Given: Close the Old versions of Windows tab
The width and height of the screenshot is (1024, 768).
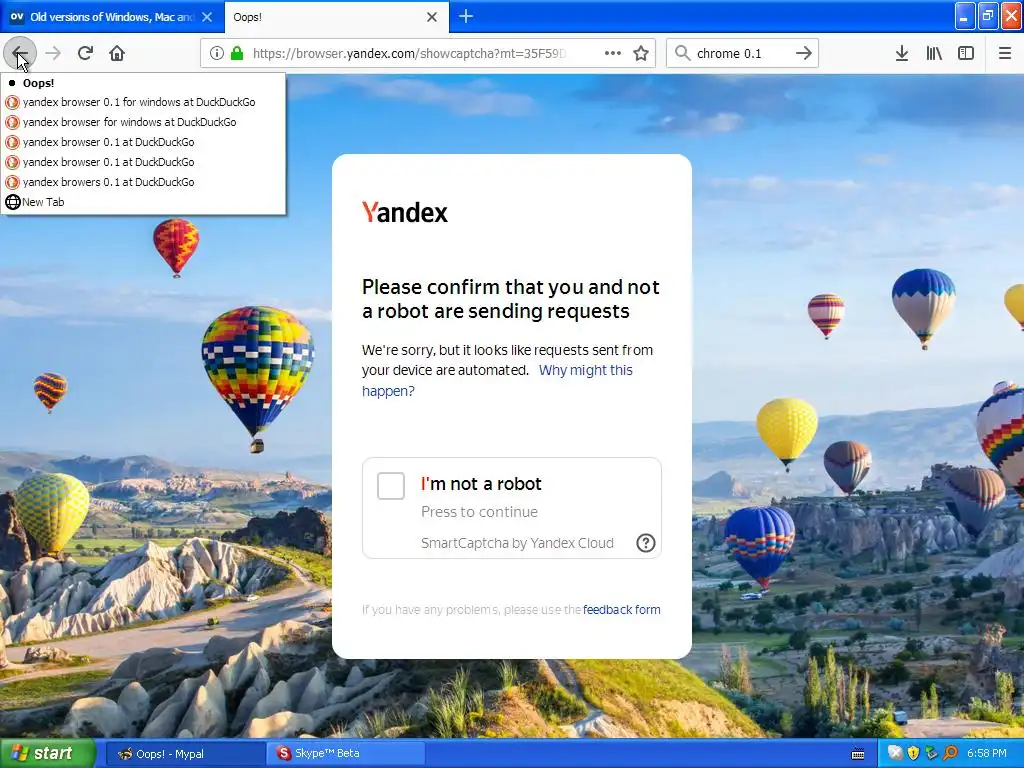Looking at the screenshot, I should click(x=207, y=17).
